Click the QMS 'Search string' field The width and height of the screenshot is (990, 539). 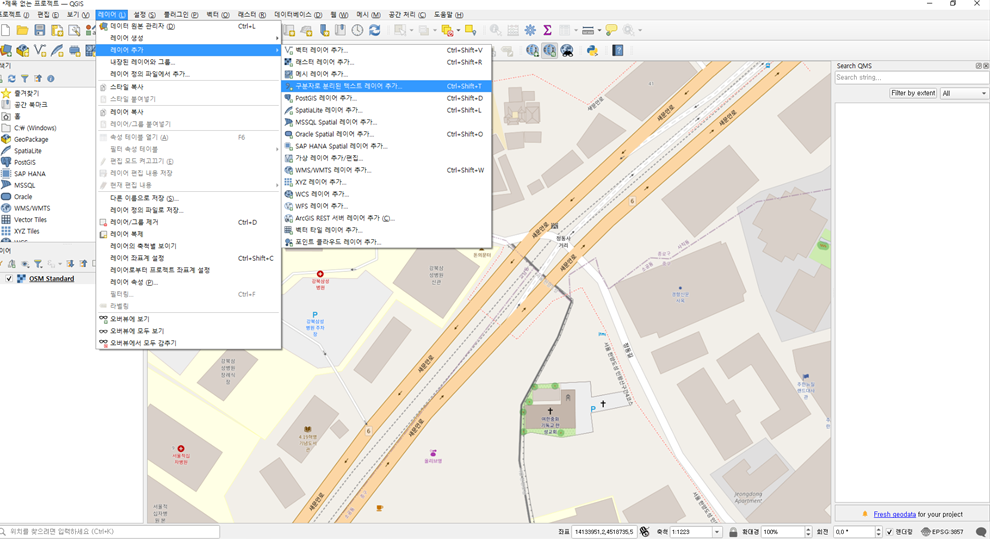pos(911,78)
